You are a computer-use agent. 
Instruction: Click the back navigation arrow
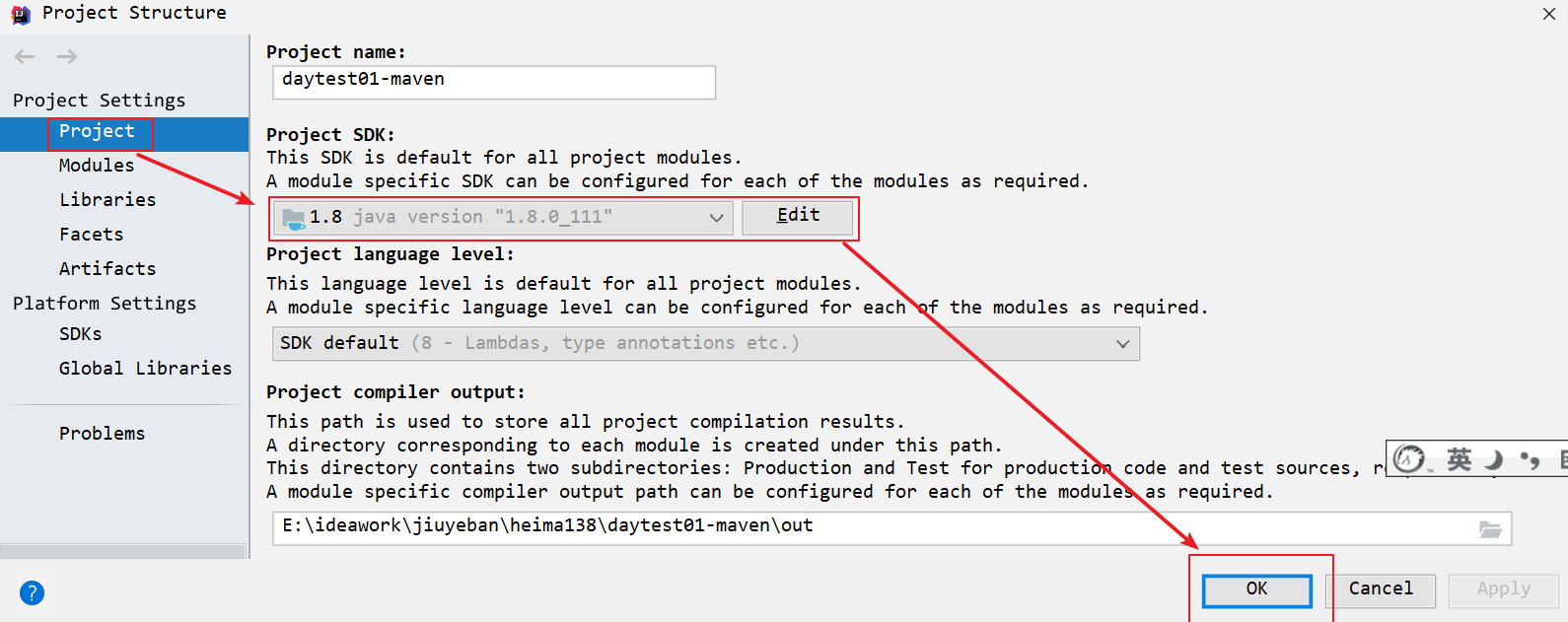pos(25,57)
